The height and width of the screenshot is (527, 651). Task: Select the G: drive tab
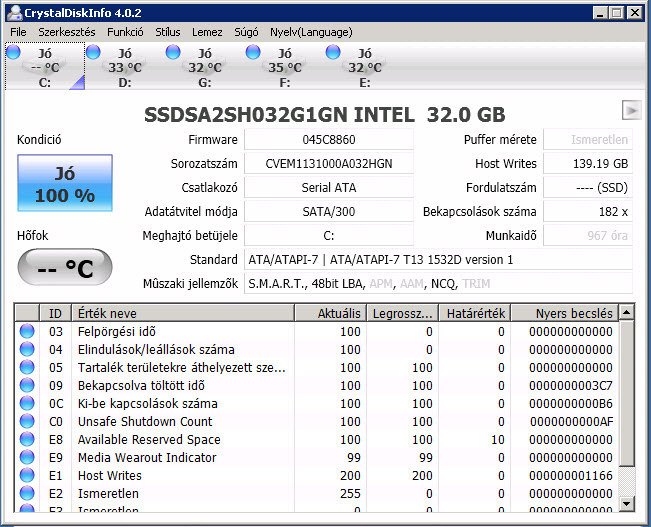coord(205,66)
